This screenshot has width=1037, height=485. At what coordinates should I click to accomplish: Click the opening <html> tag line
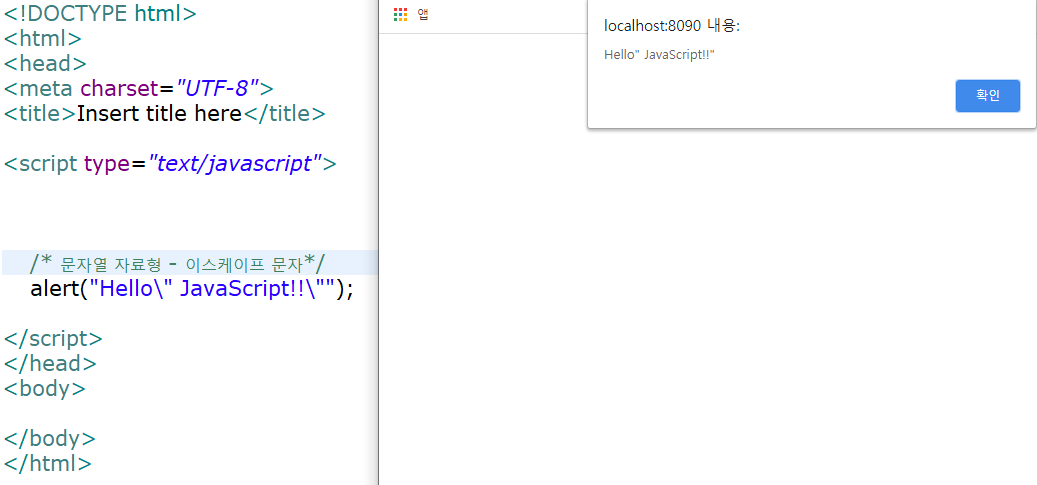[42, 38]
